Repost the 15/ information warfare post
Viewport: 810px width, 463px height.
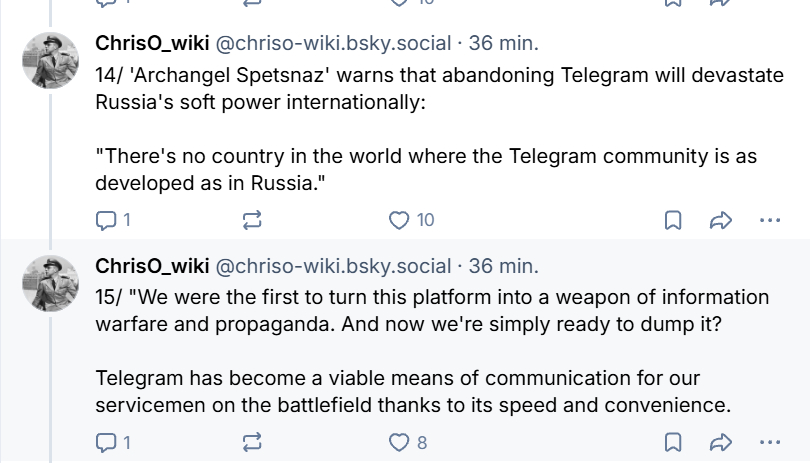pos(252,442)
